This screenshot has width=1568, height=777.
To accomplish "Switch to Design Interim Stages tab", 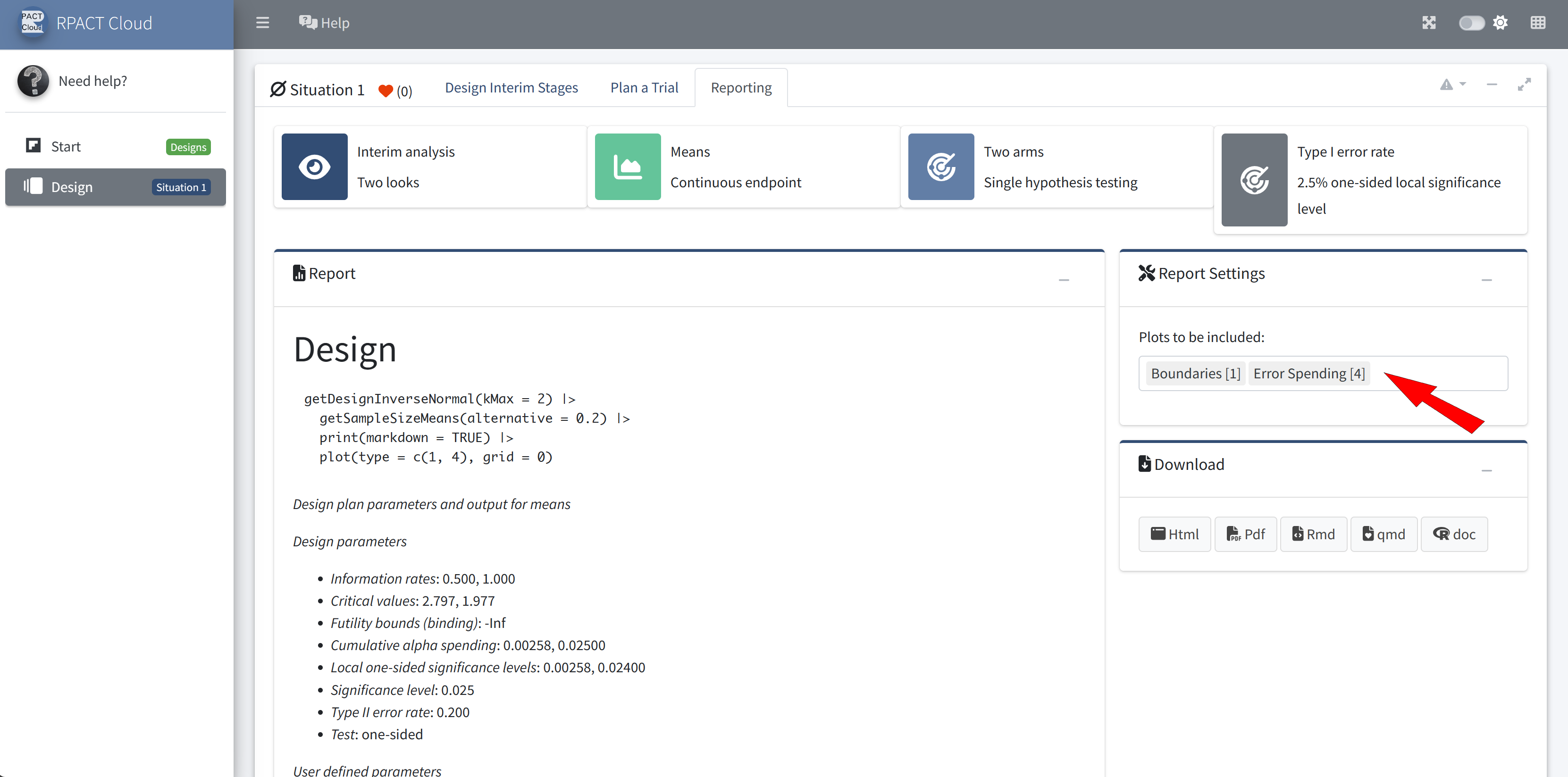I will click(x=511, y=88).
